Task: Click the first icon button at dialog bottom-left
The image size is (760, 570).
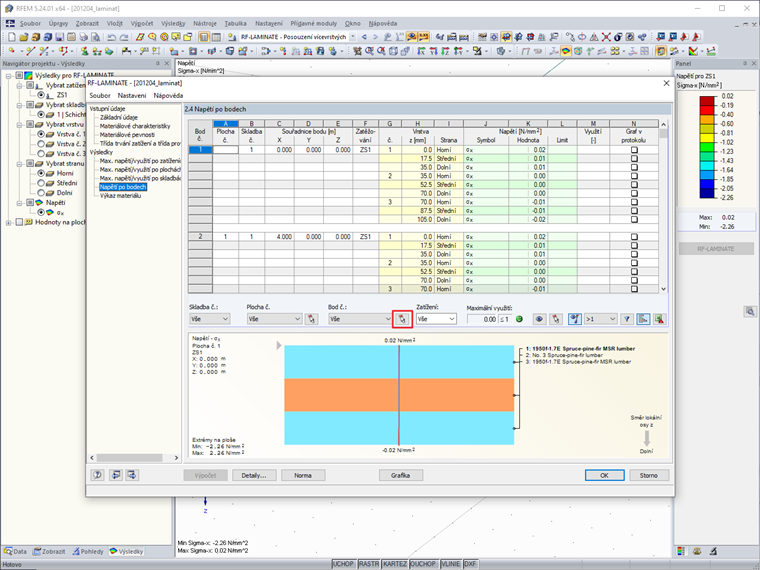Action: (x=99, y=475)
